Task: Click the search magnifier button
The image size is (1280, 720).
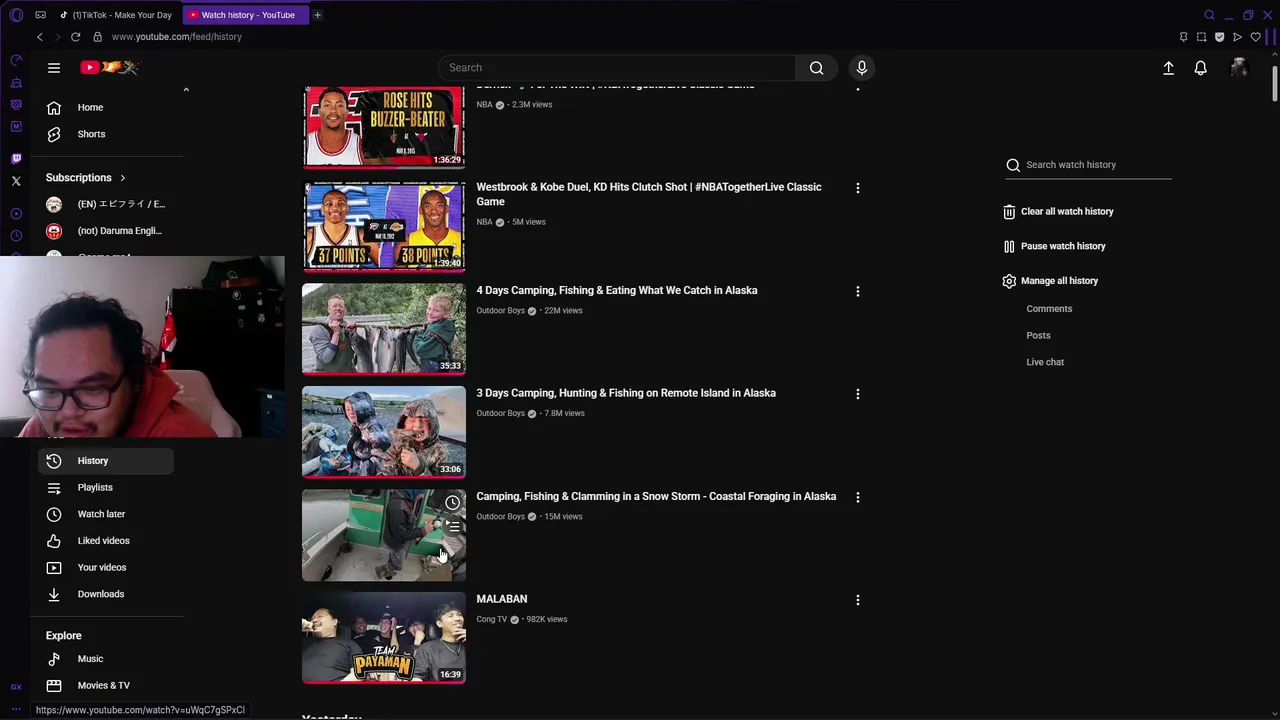Action: click(x=816, y=68)
